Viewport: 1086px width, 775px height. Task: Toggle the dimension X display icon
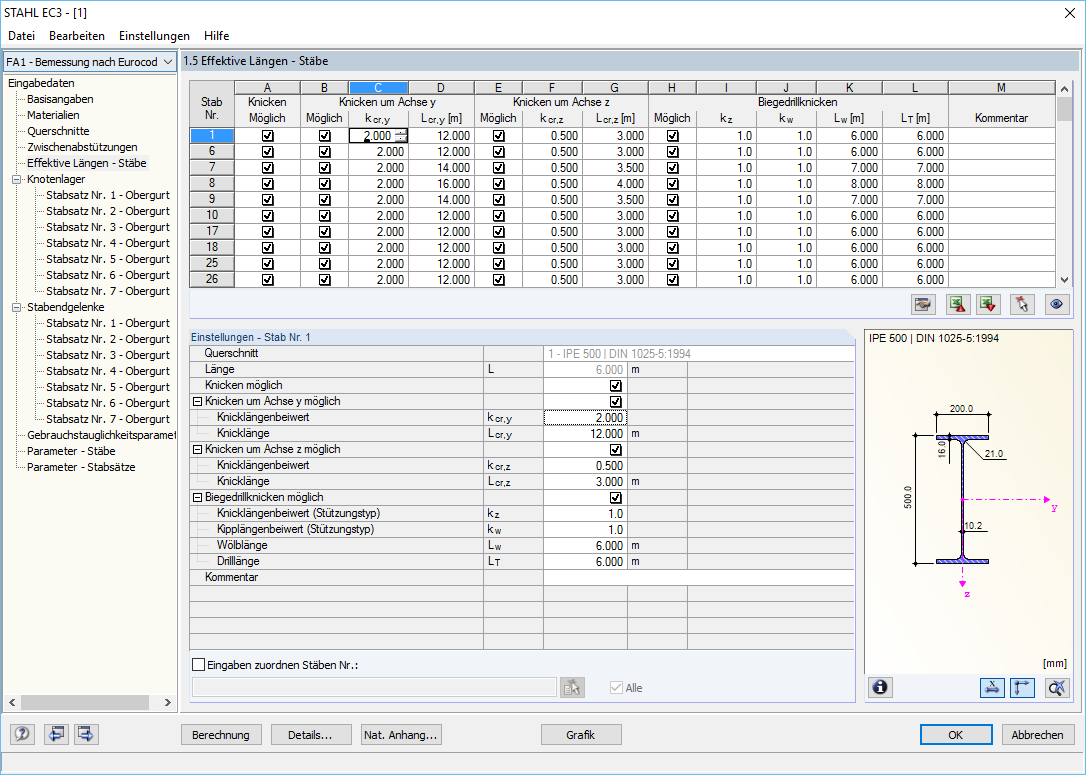(x=992, y=688)
